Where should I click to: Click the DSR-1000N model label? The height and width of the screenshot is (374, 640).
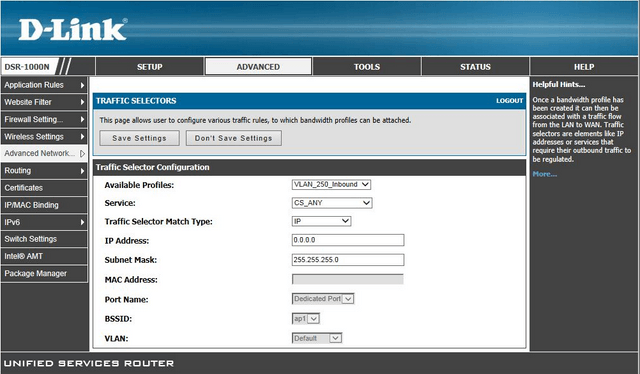pyautogui.click(x=27, y=67)
